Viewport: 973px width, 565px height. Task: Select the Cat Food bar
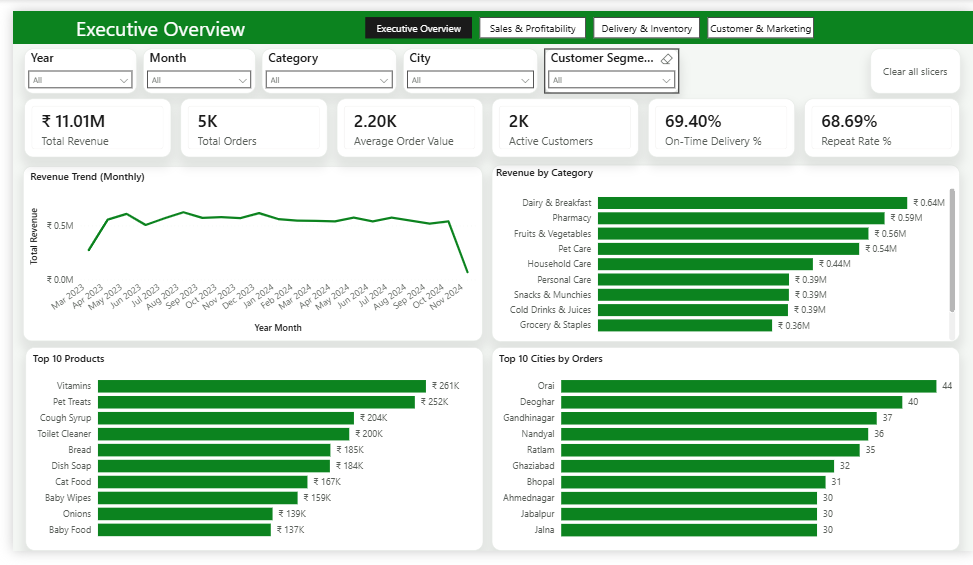pyautogui.click(x=202, y=482)
